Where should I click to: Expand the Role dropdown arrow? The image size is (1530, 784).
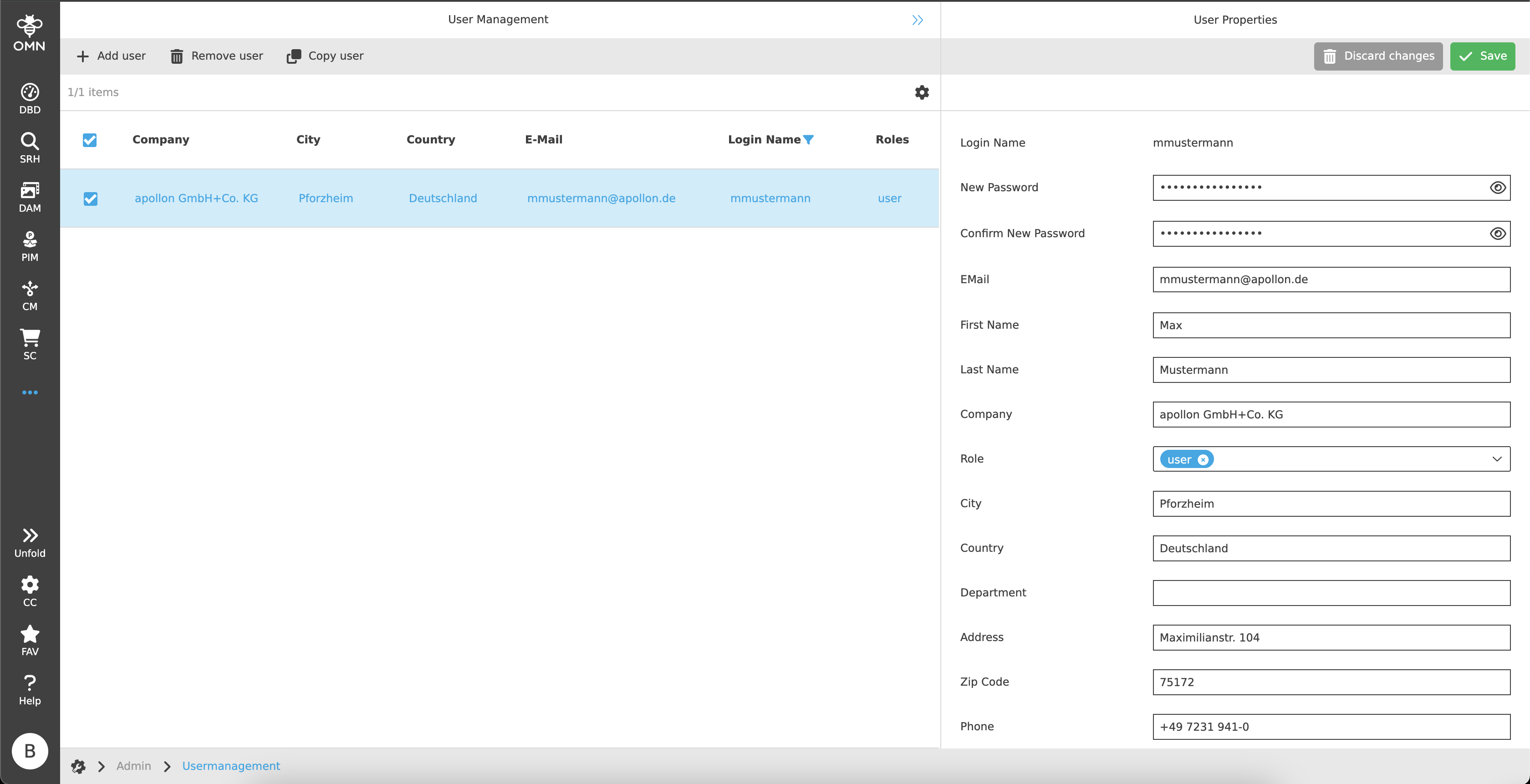pyautogui.click(x=1496, y=459)
